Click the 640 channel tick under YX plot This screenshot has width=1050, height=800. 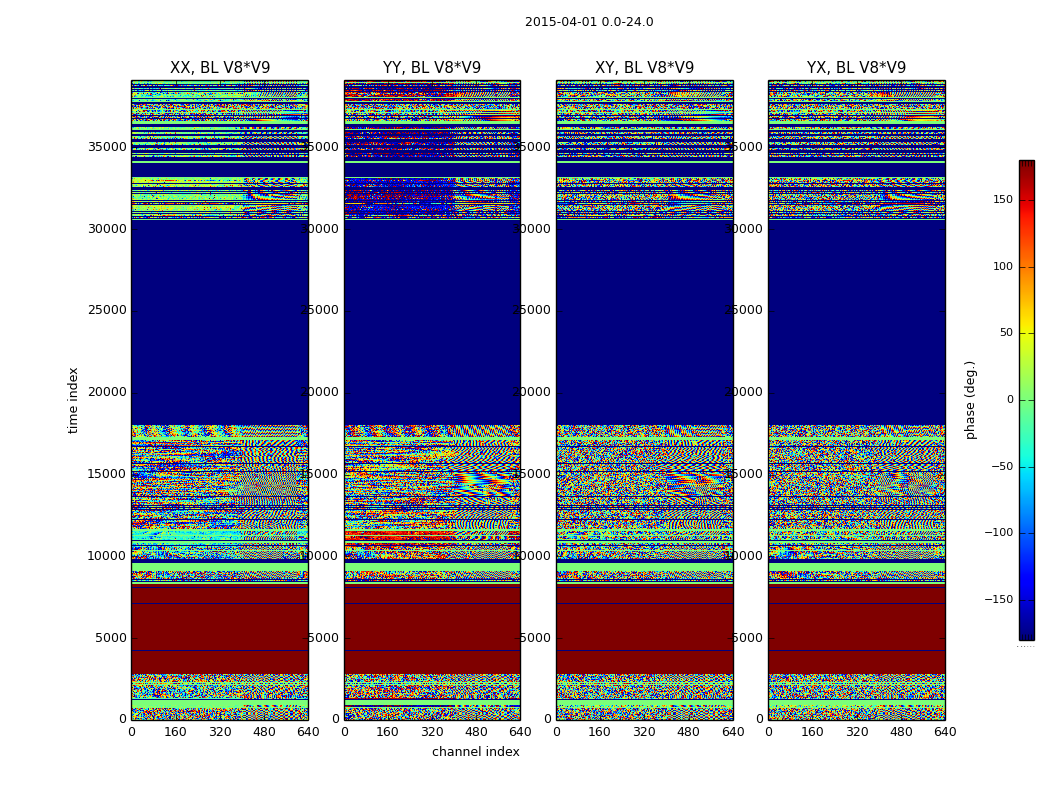945,732
